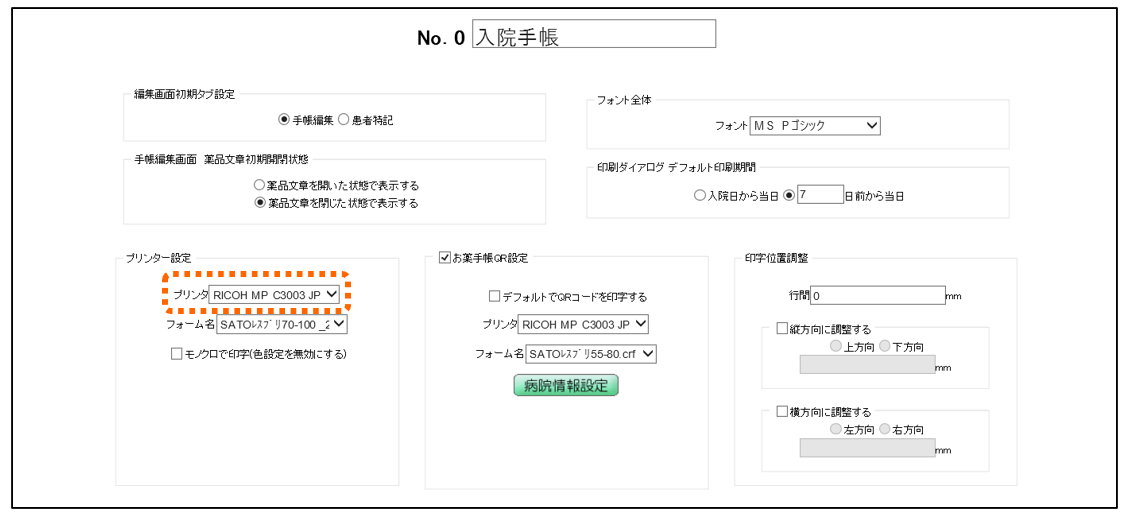Choose 薬品文章を開いた状態で表示する option
The width and height of the screenshot is (1127, 520).
[260, 185]
